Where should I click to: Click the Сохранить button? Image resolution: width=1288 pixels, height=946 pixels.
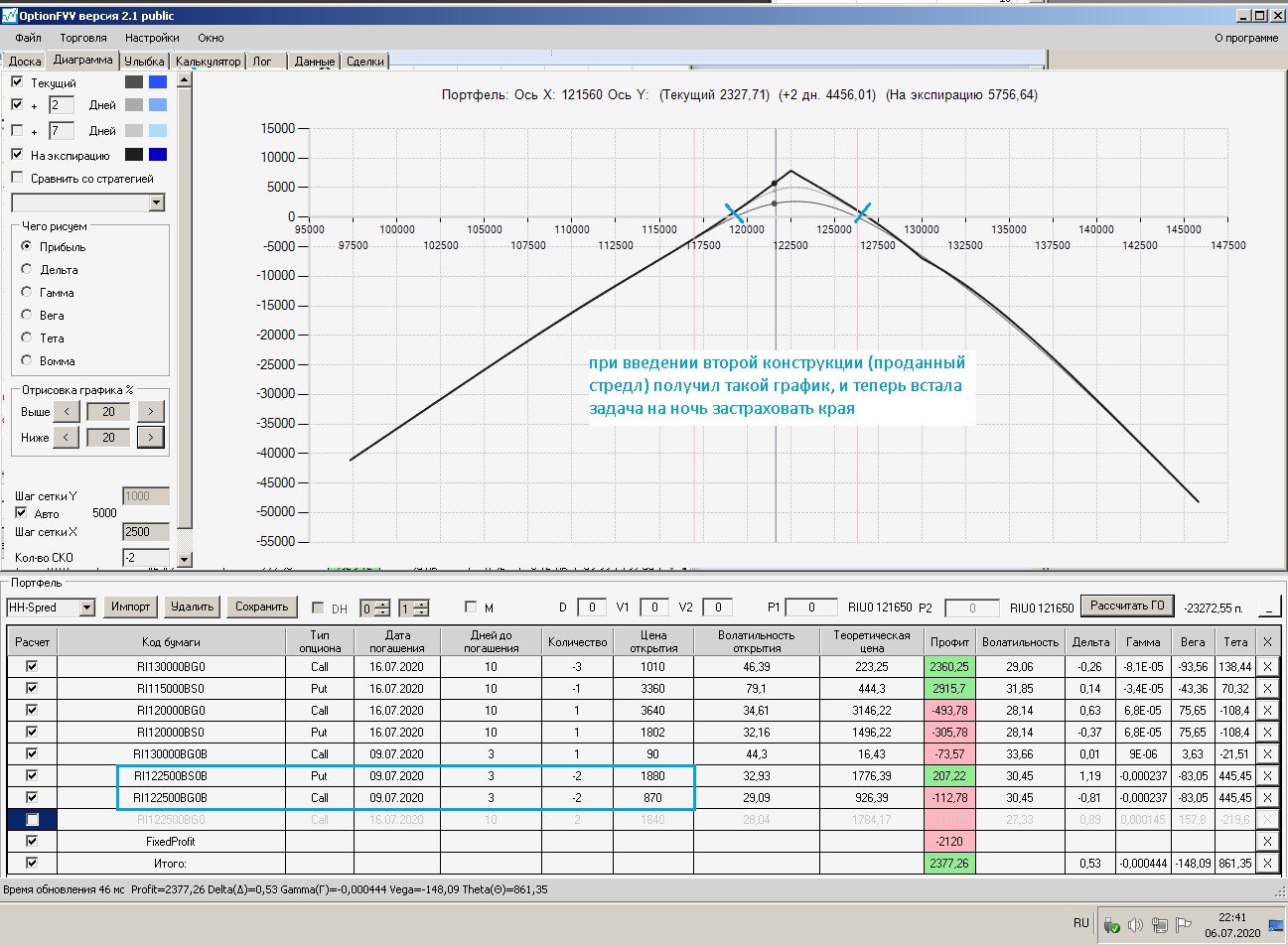click(261, 607)
